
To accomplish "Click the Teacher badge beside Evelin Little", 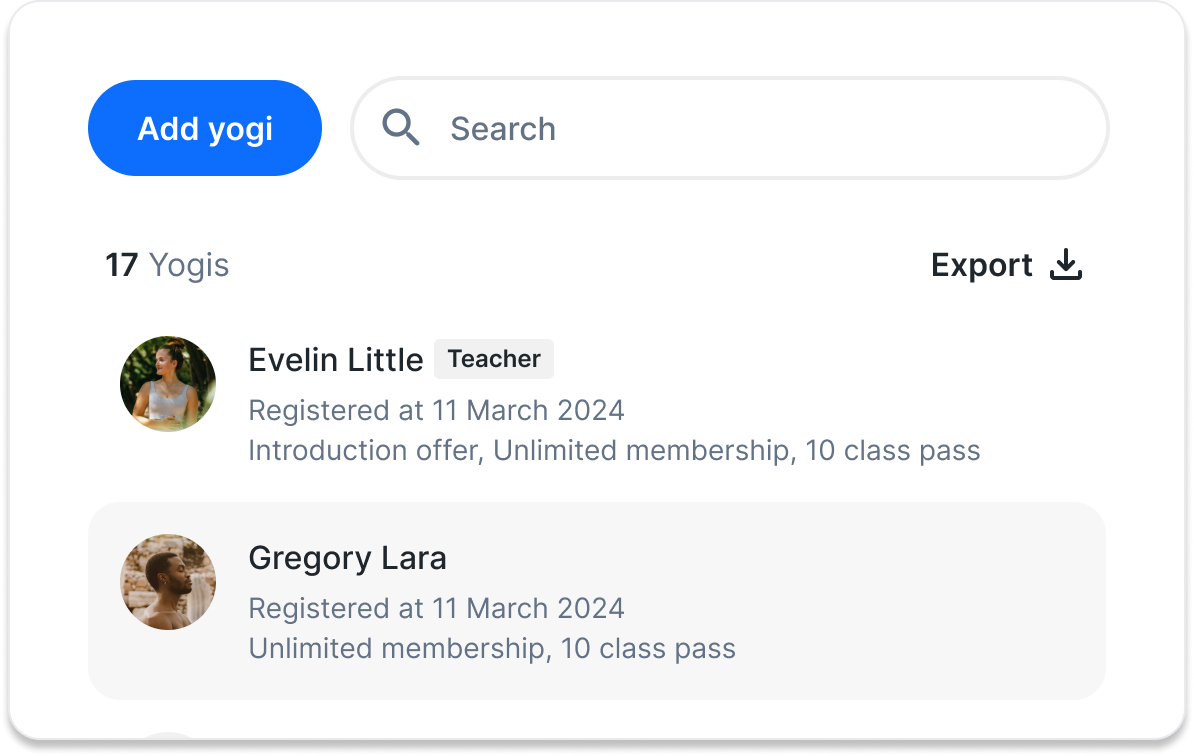I will (x=494, y=359).
